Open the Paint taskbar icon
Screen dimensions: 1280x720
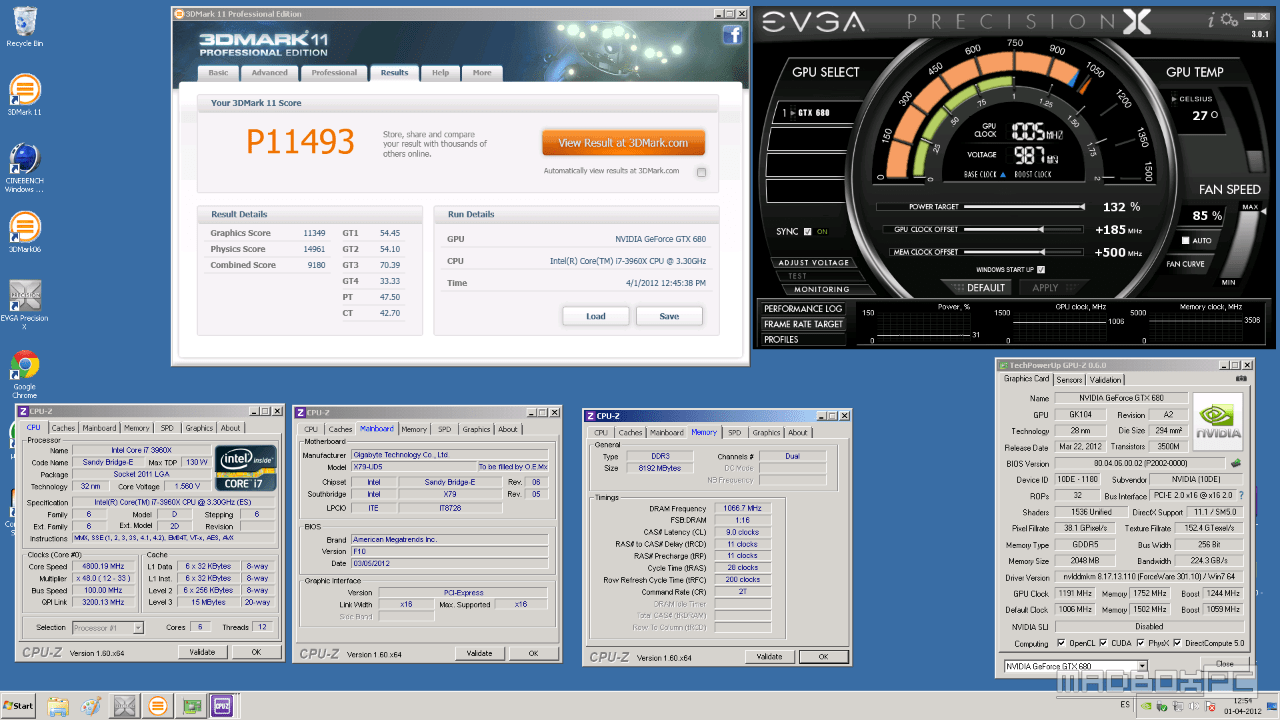coord(91,706)
